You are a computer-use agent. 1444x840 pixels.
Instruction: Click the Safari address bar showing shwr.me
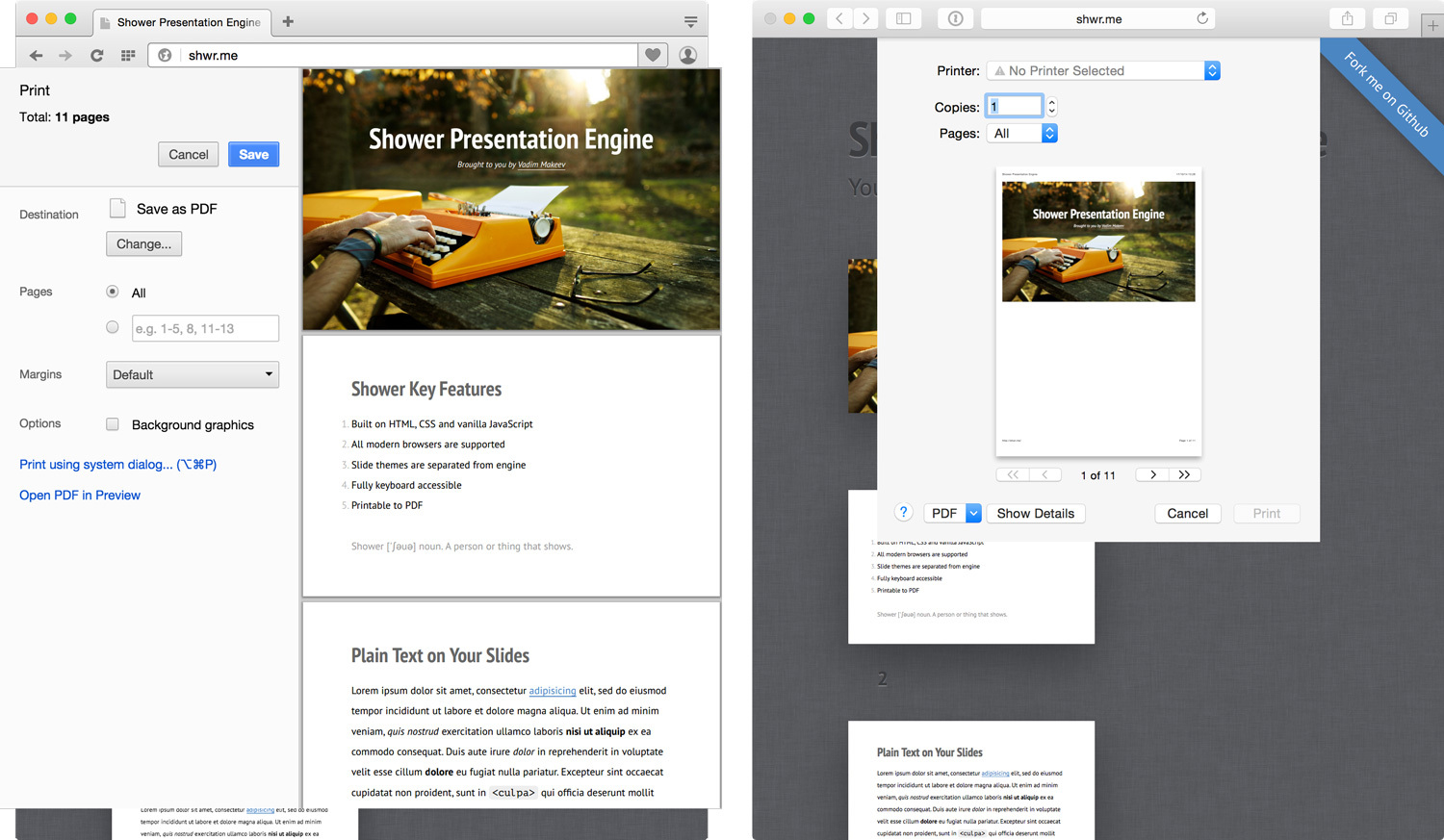coord(1098,18)
